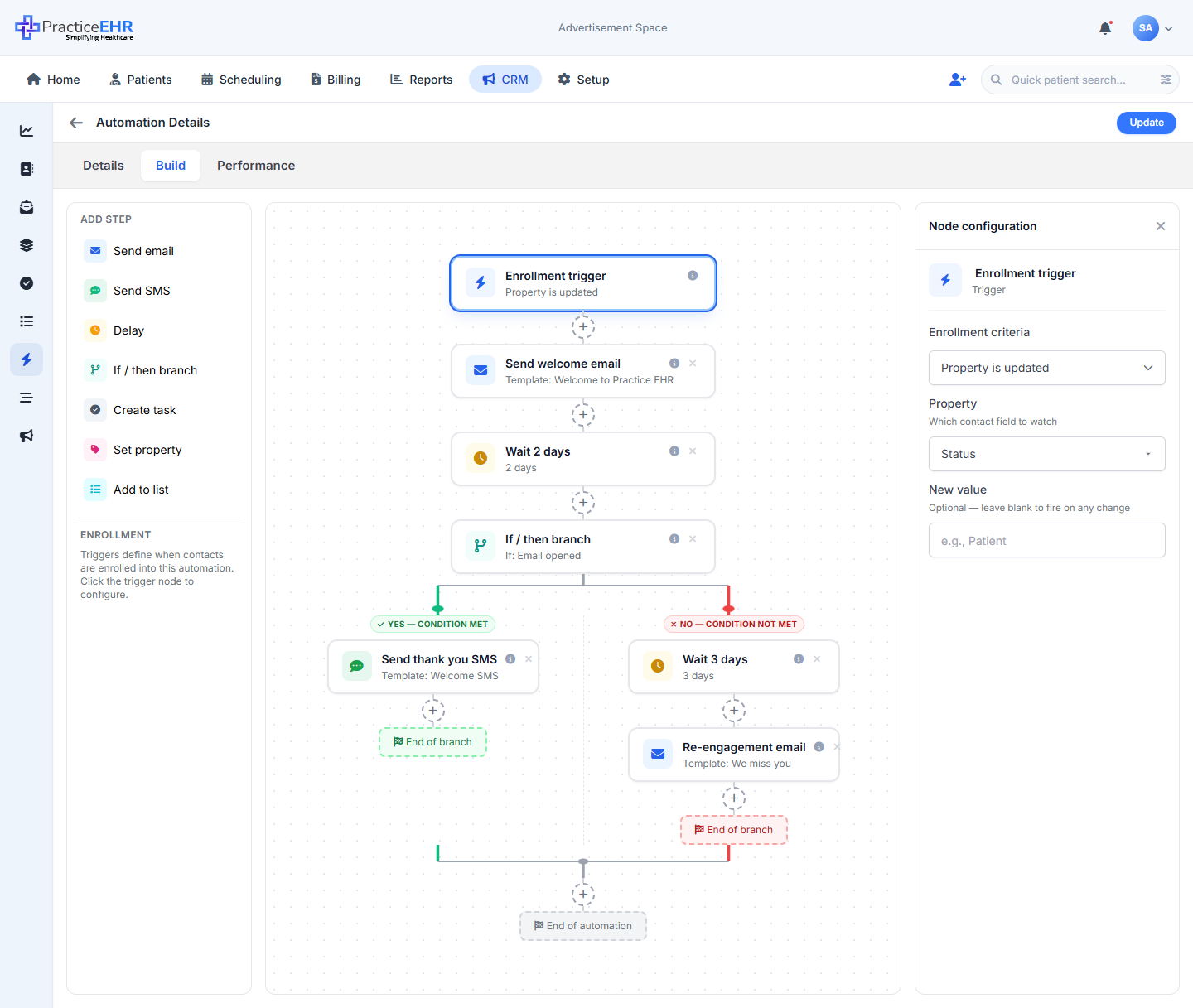This screenshot has height=1008, width=1193.
Task: Open the Setup menu
Action: [x=583, y=80]
